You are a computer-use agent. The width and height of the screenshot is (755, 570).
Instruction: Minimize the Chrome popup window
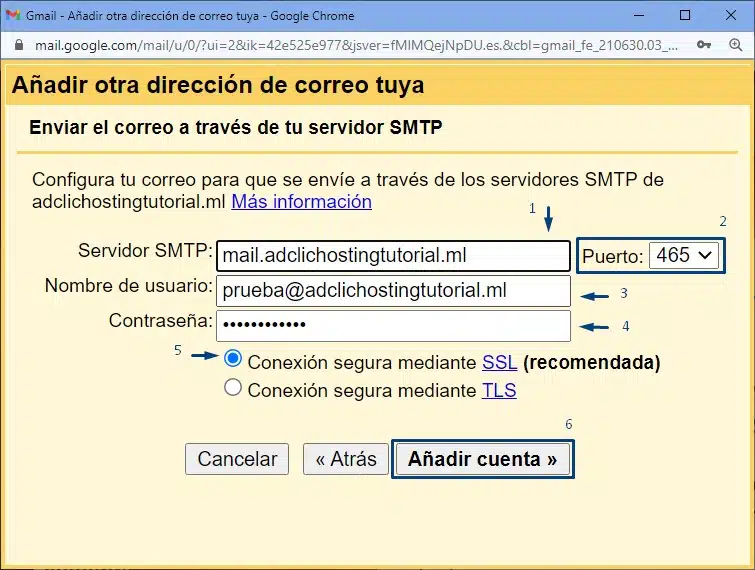pos(639,16)
